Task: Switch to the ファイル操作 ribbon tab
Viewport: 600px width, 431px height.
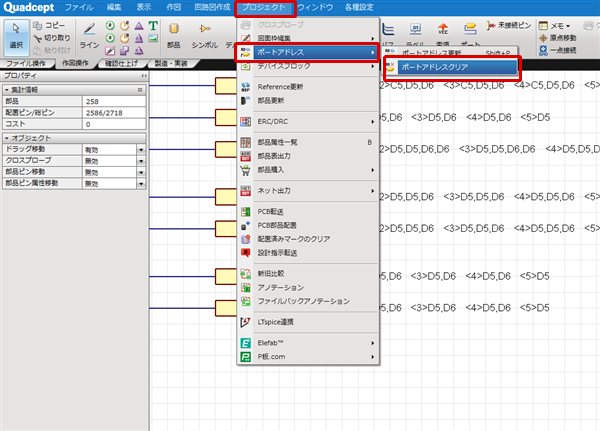Action: tap(26, 64)
